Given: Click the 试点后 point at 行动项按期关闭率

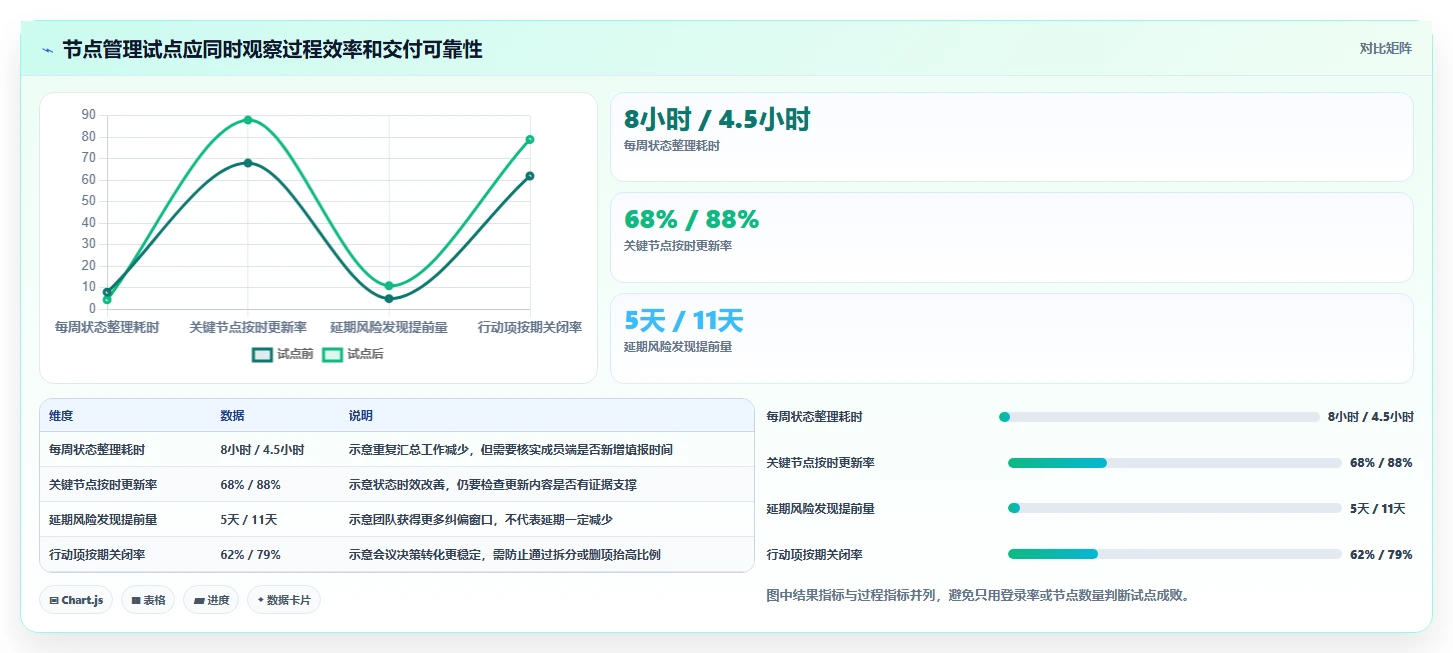Looking at the screenshot, I should (530, 139).
